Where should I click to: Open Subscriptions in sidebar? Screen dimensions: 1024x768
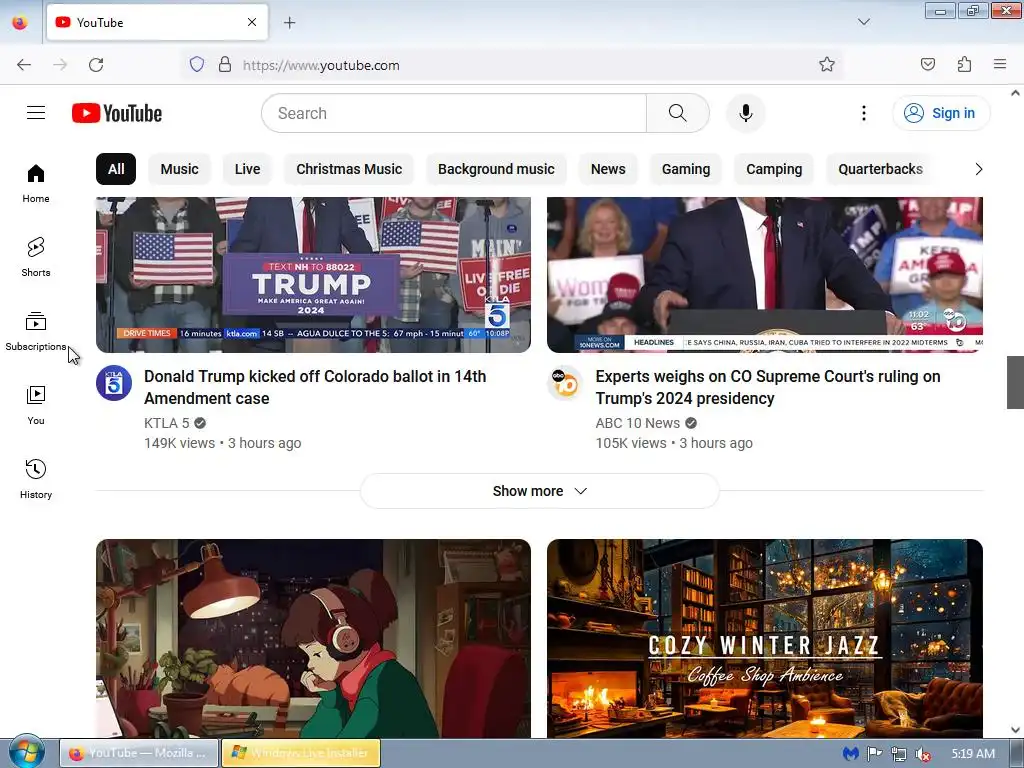click(36, 332)
